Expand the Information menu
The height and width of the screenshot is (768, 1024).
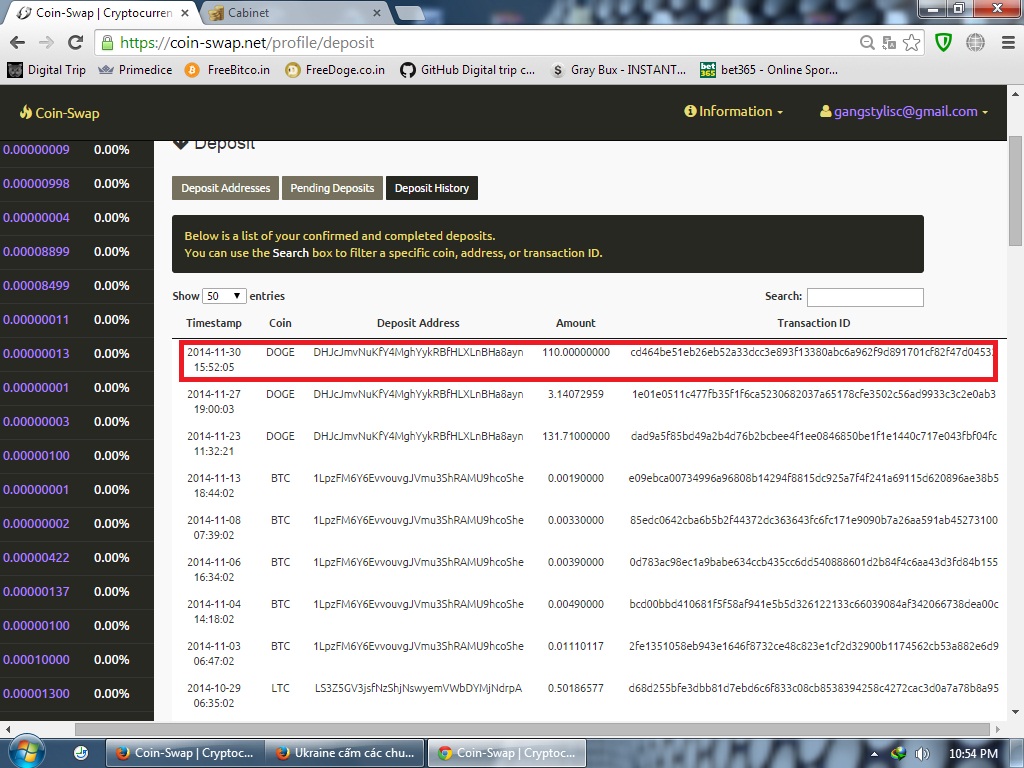(733, 112)
